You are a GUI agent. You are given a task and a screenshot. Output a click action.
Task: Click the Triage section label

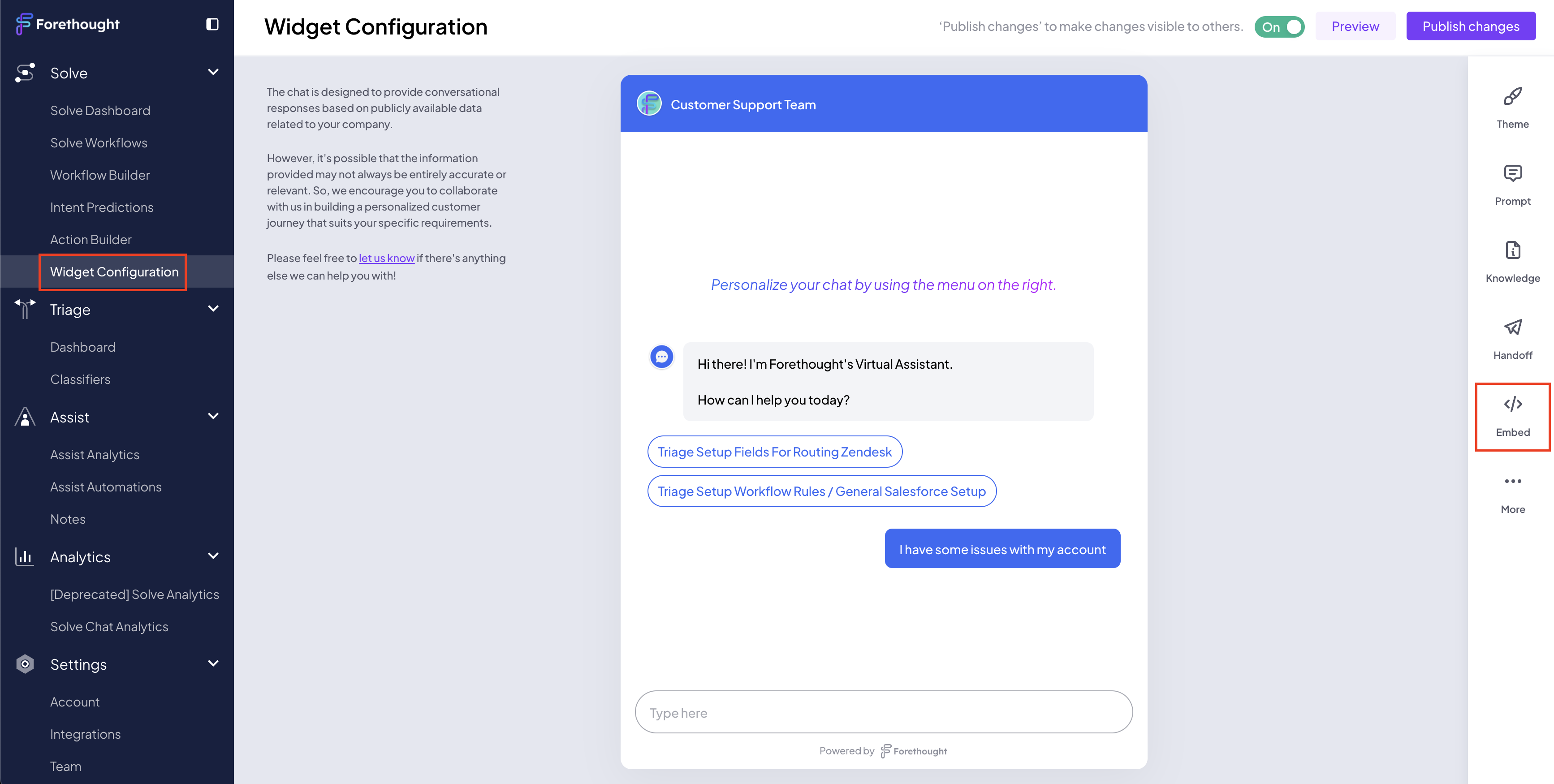tap(70, 310)
